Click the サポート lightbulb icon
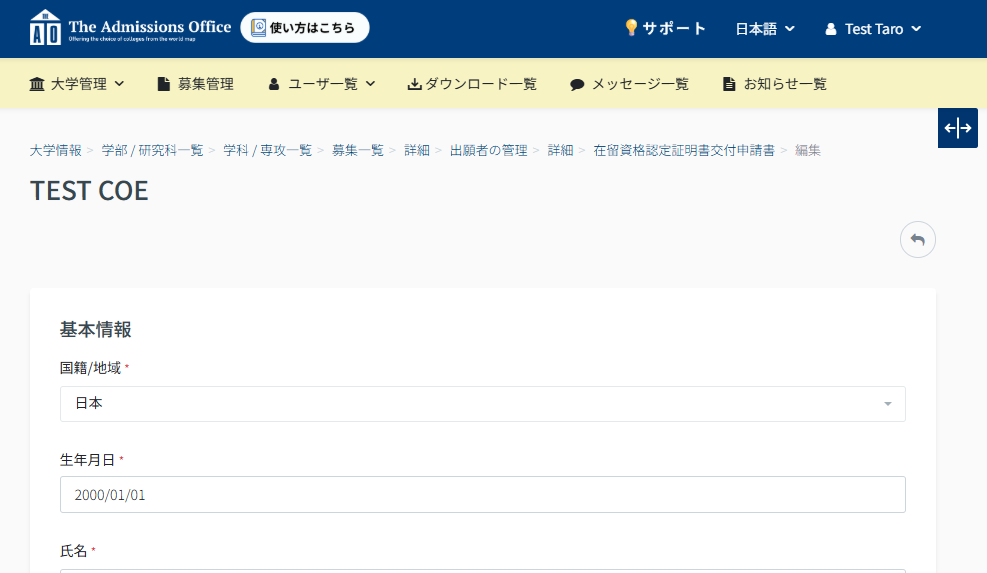The image size is (987, 573). [x=631, y=28]
